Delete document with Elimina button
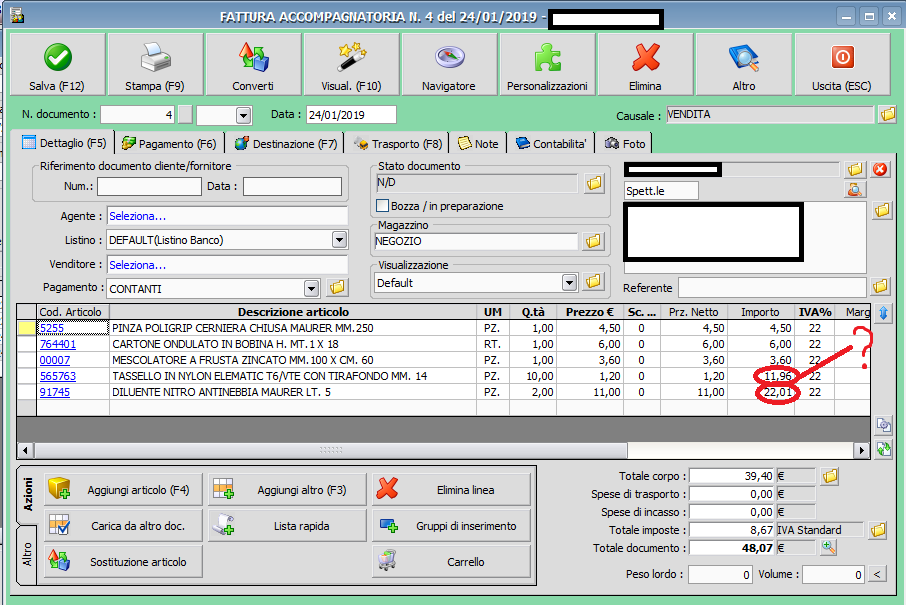This screenshot has width=906, height=605. [x=645, y=65]
